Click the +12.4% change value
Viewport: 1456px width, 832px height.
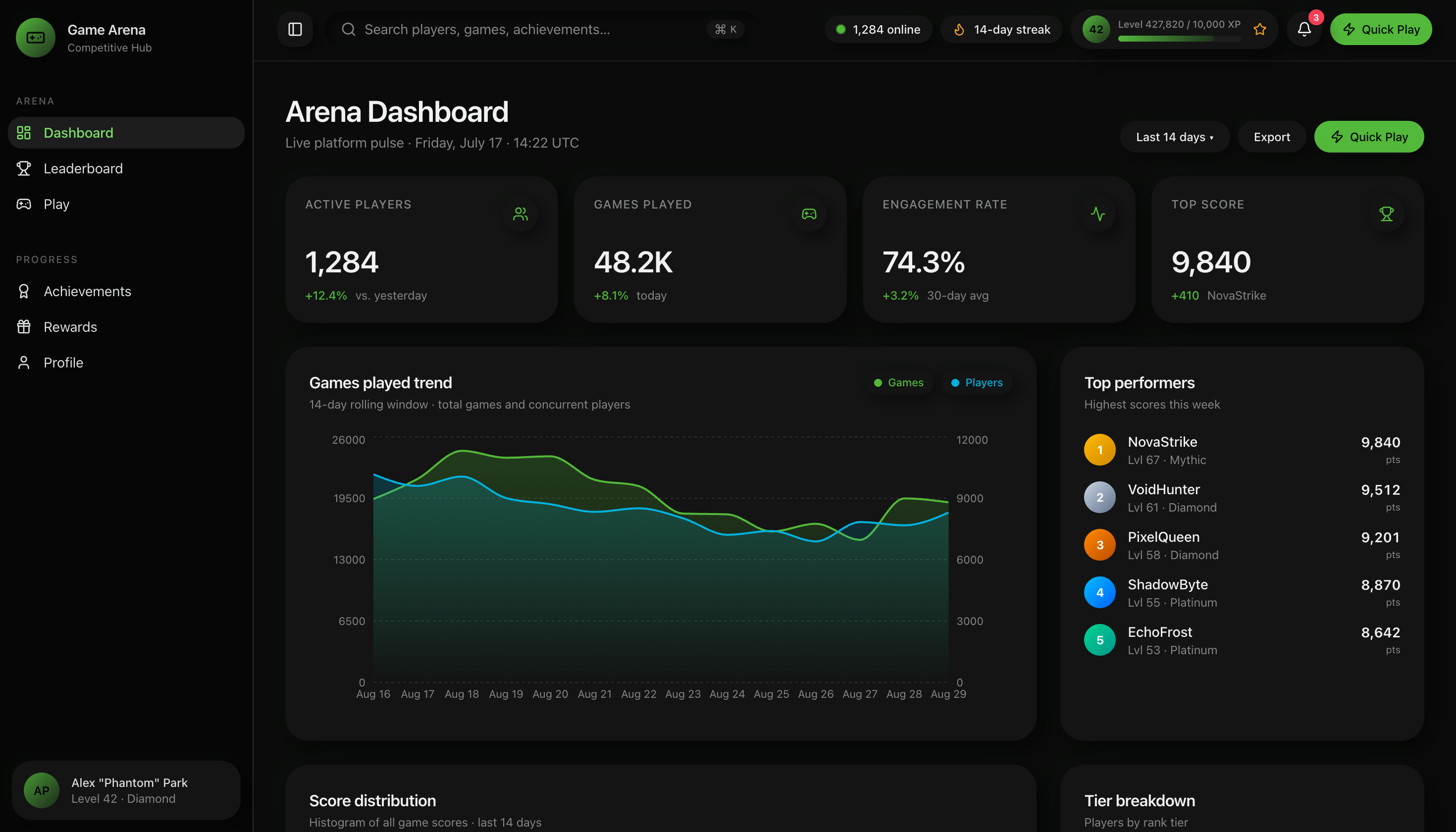click(x=326, y=296)
